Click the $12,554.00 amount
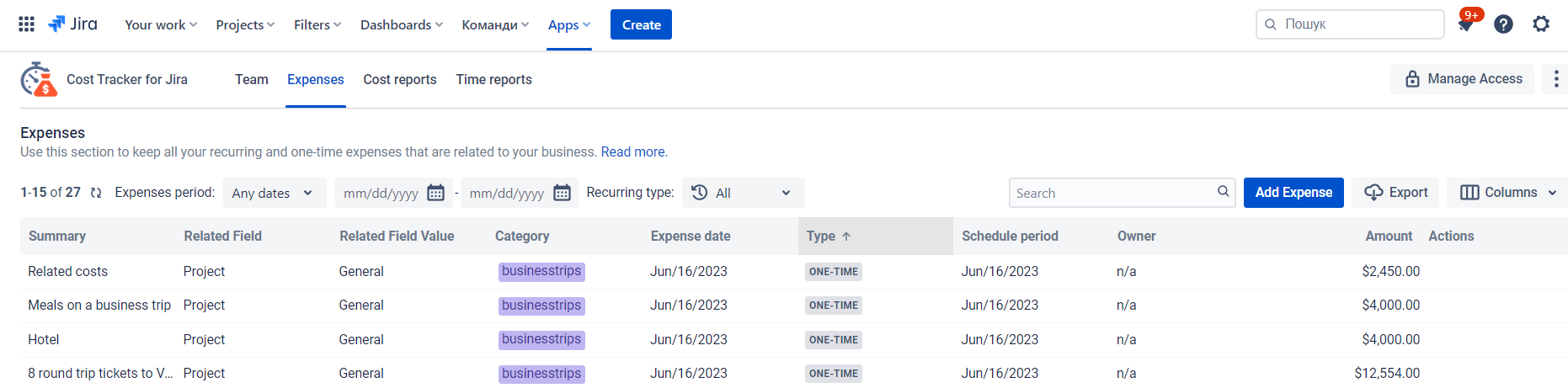 pyautogui.click(x=1387, y=374)
